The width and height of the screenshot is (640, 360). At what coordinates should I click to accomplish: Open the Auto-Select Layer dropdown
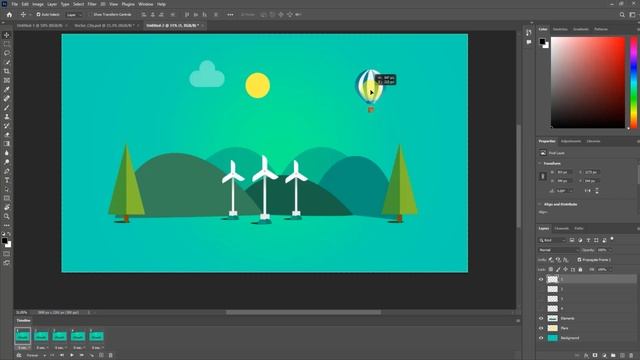click(74, 15)
